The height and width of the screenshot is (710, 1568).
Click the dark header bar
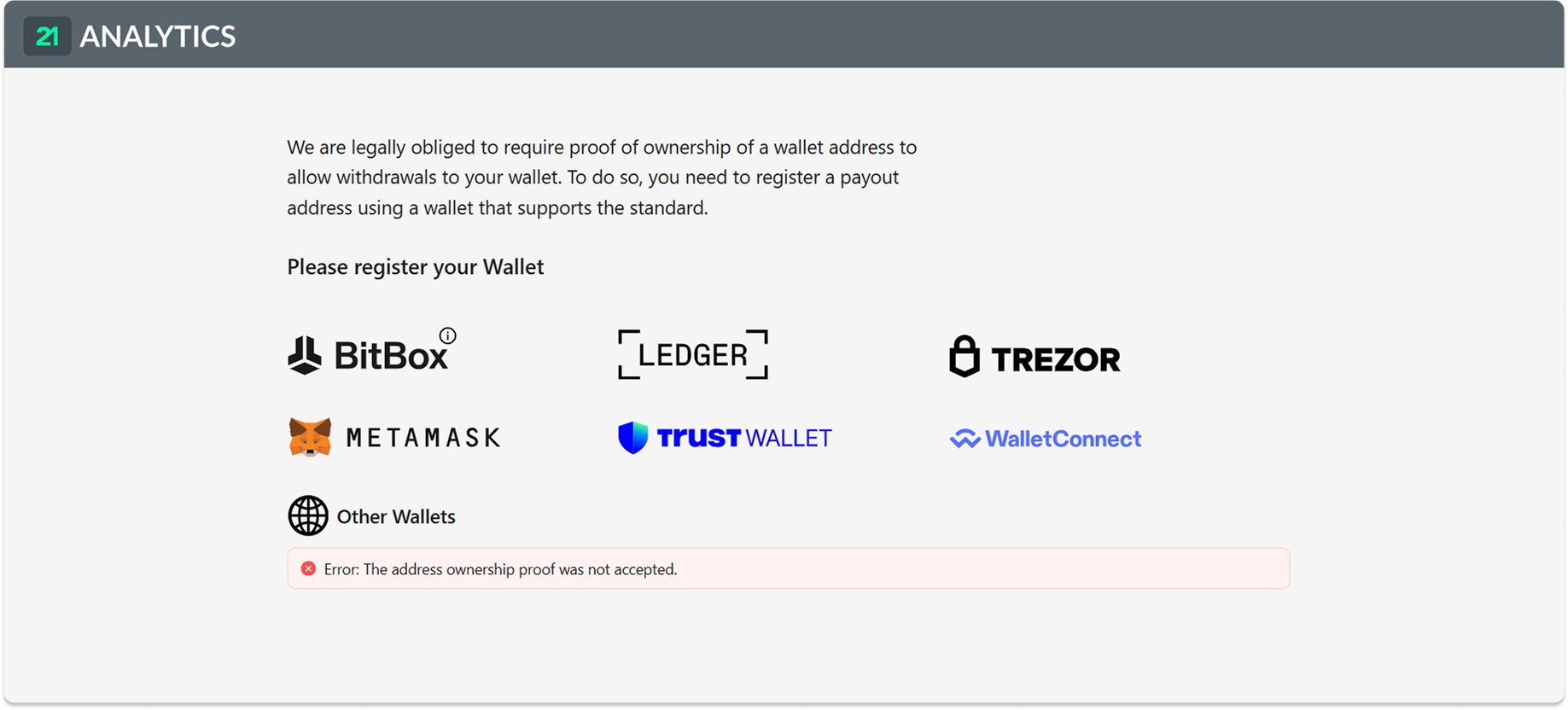[x=768, y=35]
